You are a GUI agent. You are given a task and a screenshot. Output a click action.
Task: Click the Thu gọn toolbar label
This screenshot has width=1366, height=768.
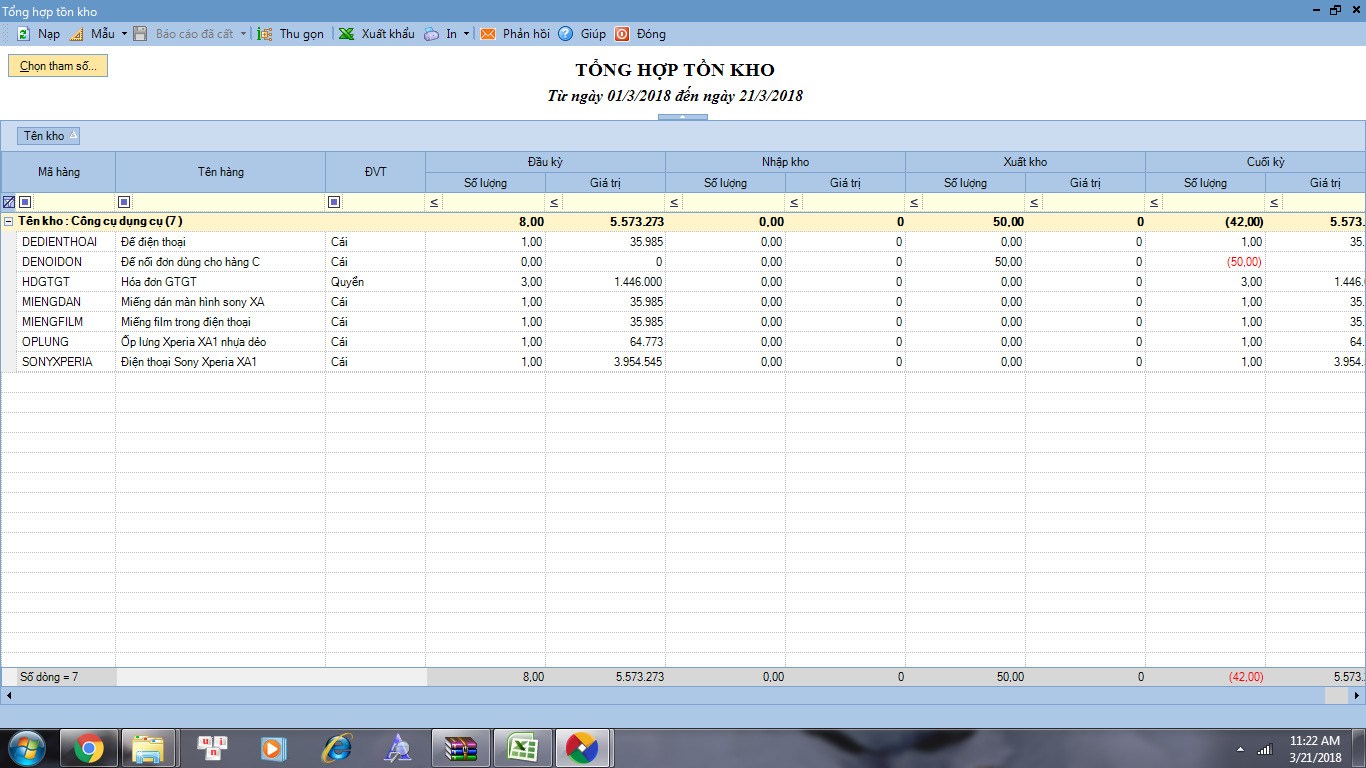tap(302, 34)
